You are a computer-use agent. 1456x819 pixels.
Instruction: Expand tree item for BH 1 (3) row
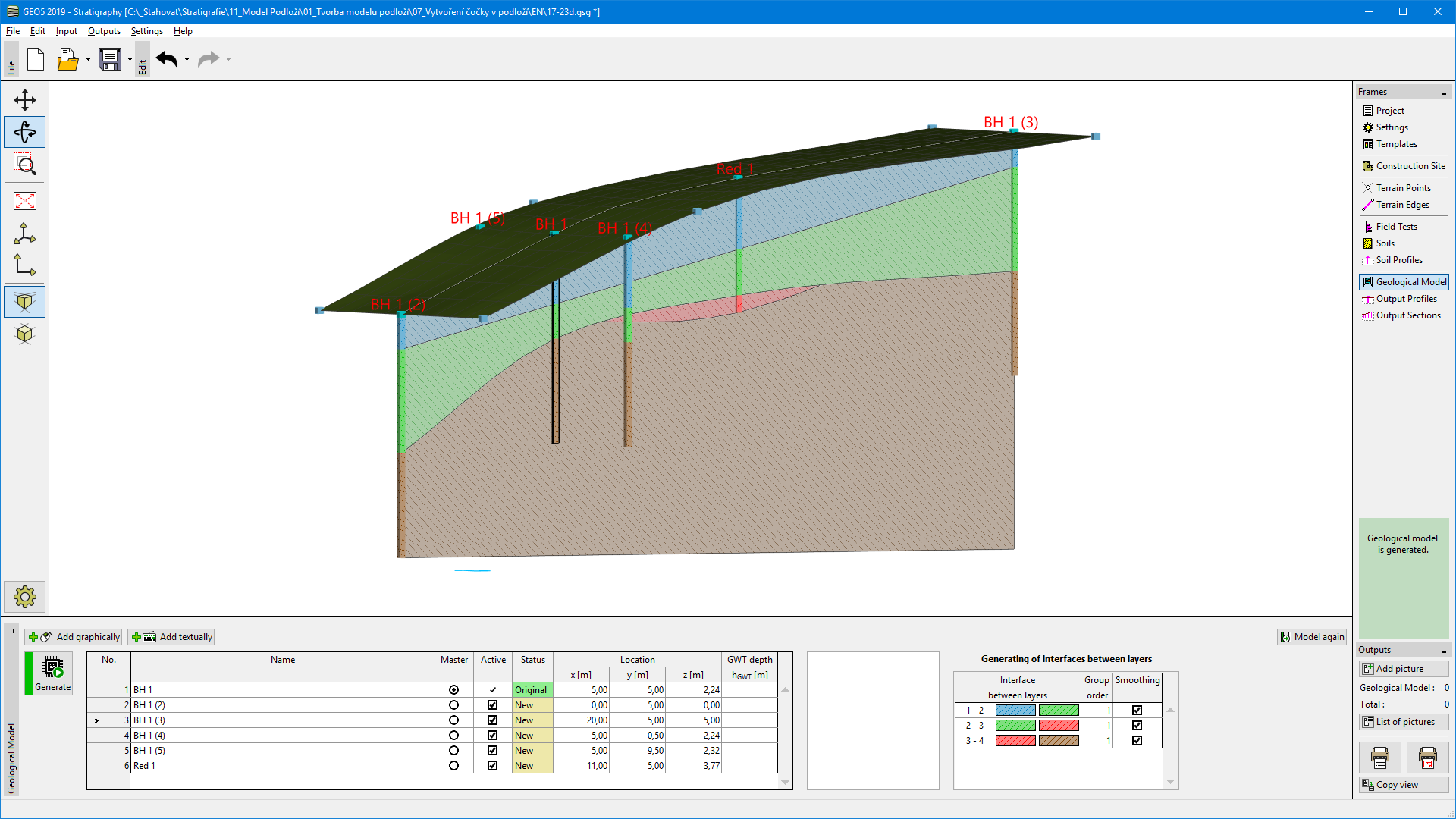click(95, 720)
